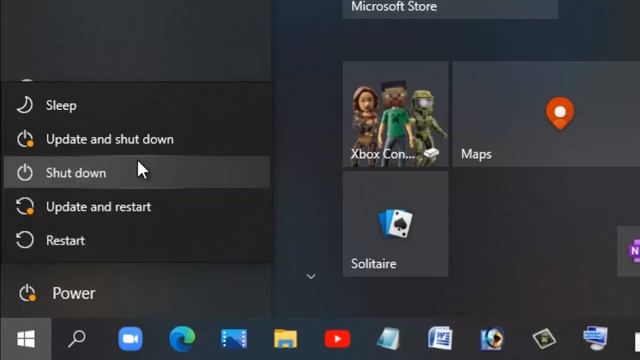The image size is (640, 360).
Task: Open the Xbox Console Companion tile
Action: coord(395,114)
